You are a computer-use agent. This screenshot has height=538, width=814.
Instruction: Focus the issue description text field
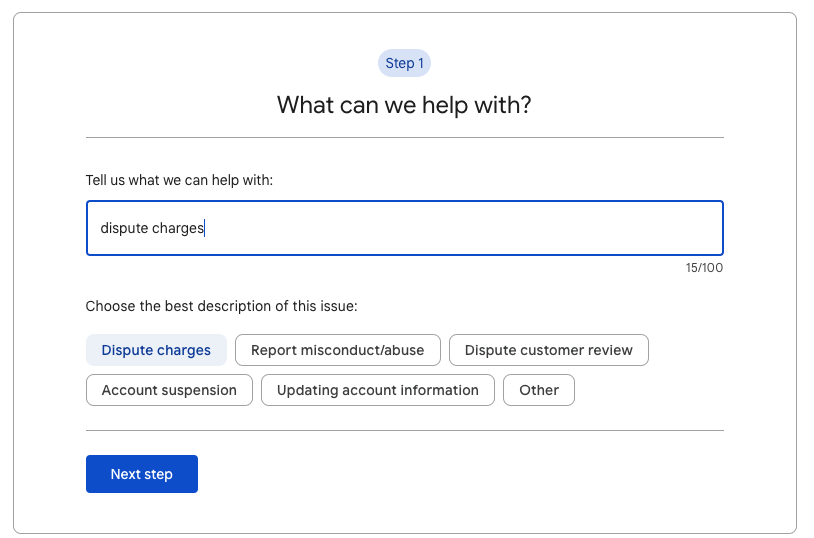(404, 228)
